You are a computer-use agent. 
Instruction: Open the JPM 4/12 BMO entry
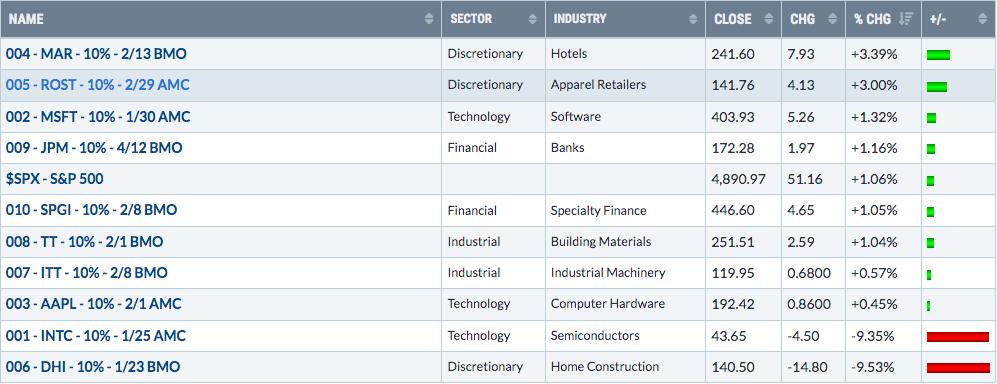click(x=94, y=148)
